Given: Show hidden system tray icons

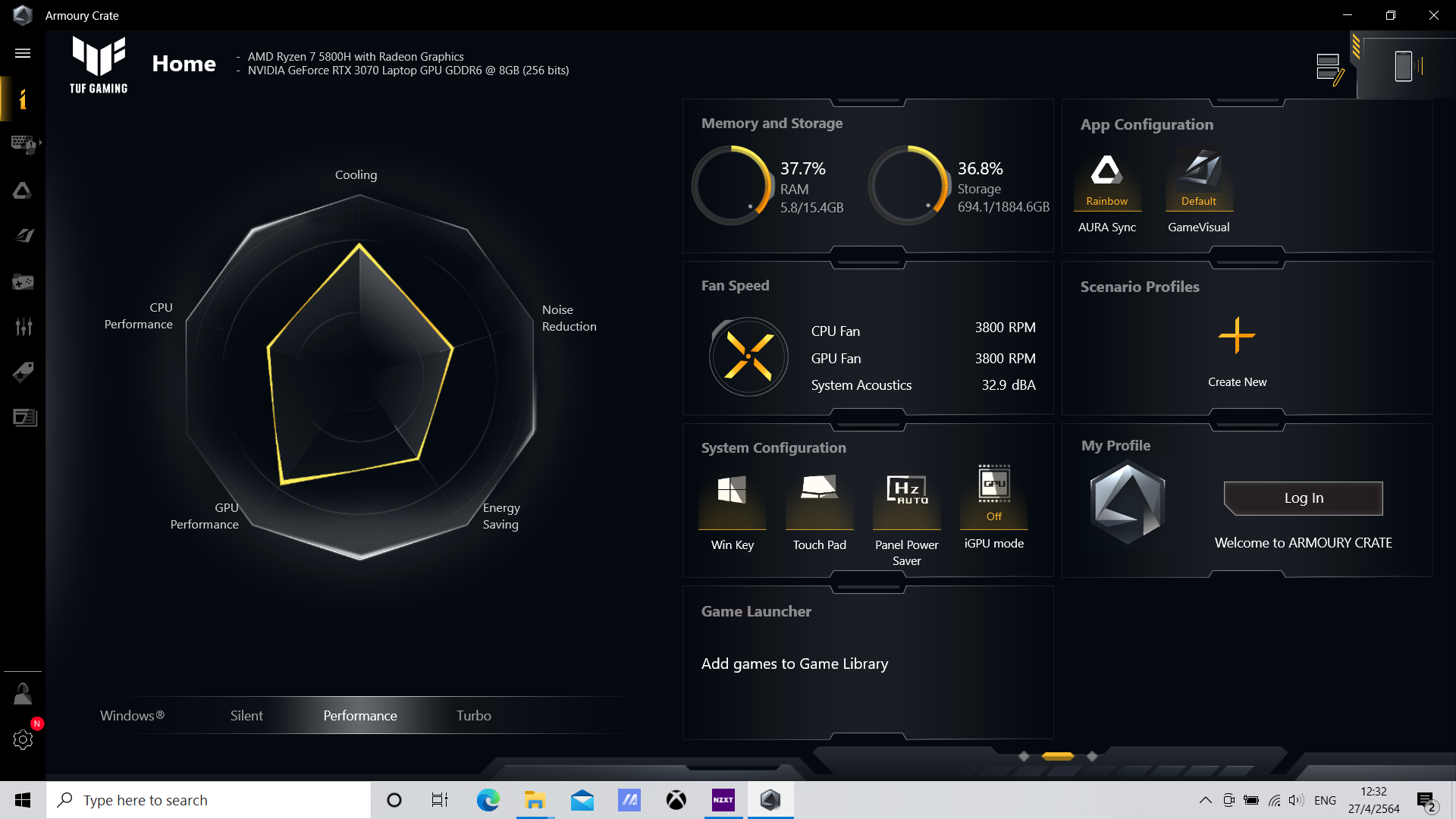Looking at the screenshot, I should click(x=1205, y=800).
